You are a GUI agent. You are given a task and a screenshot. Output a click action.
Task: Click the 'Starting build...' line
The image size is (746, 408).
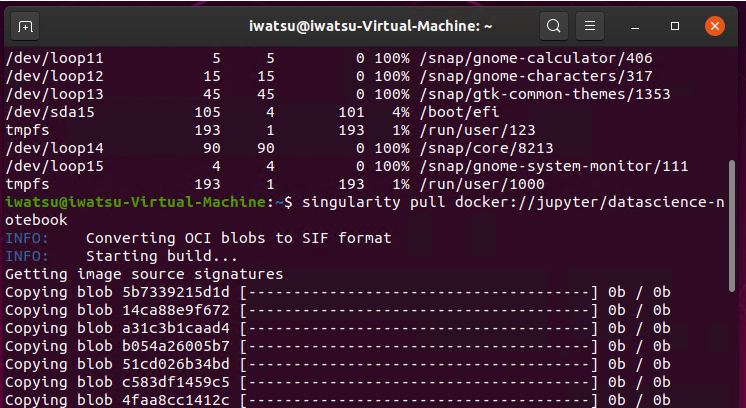click(x=162, y=256)
